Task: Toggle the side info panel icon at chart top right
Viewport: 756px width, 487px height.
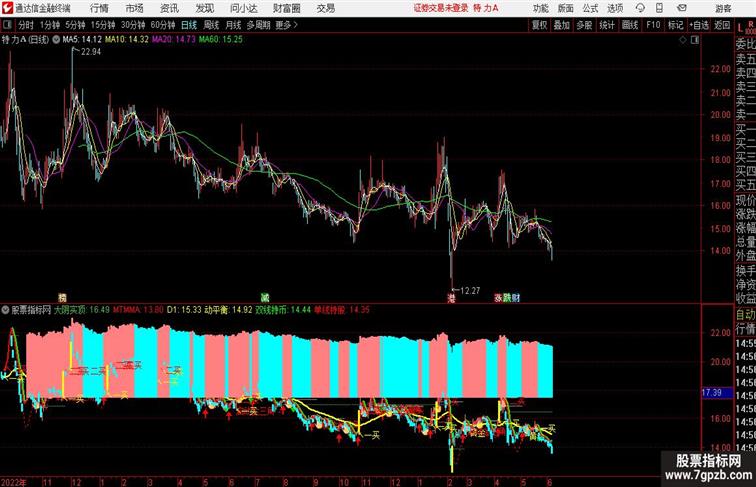Action: pos(695,40)
